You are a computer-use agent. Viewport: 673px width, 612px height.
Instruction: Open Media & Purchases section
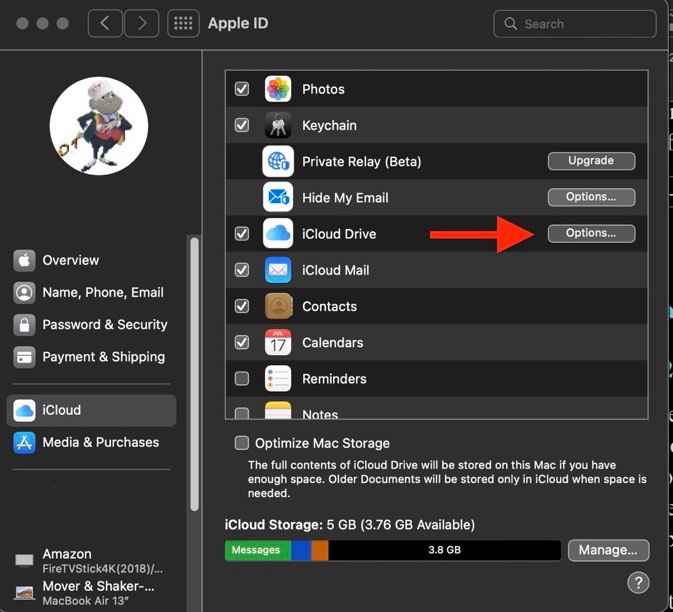point(91,442)
